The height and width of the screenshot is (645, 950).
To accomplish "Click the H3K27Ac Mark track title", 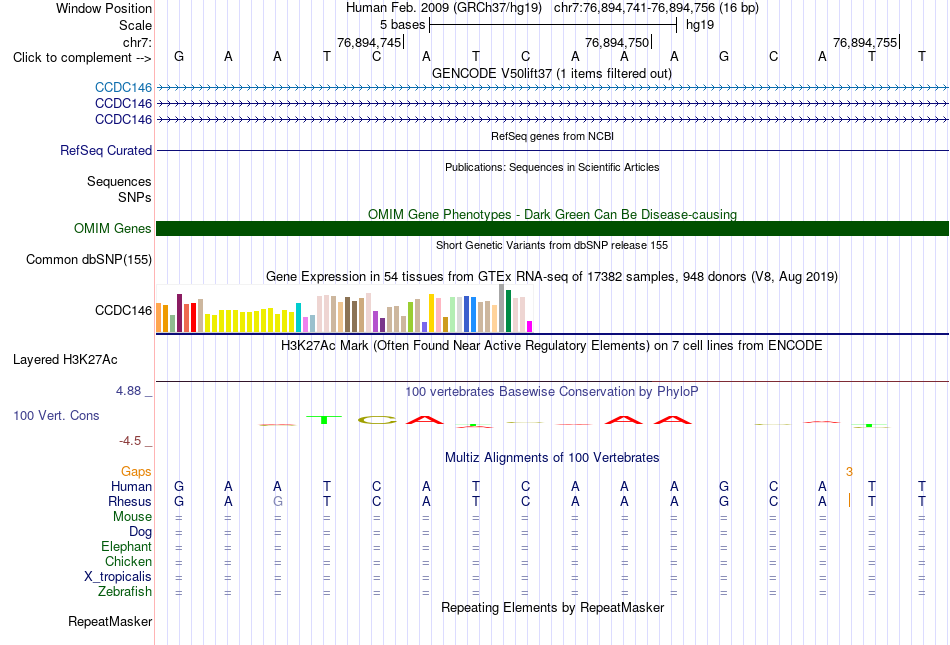I will click(x=552, y=346).
